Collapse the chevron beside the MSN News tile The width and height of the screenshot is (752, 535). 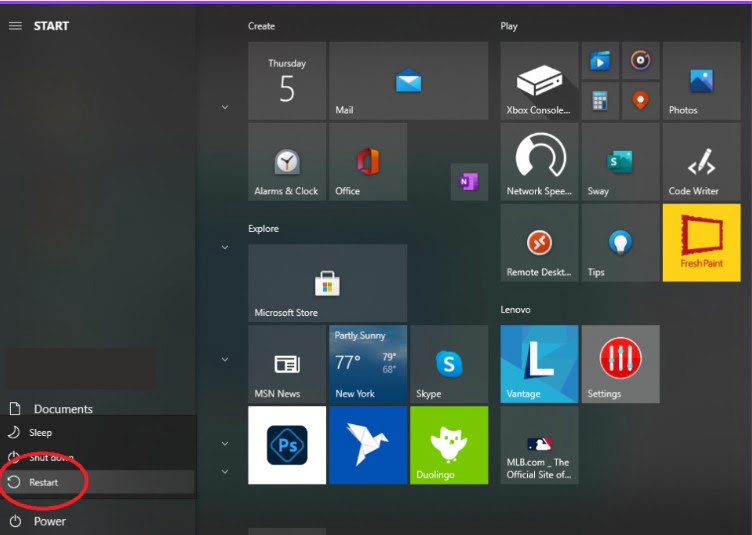point(224,360)
